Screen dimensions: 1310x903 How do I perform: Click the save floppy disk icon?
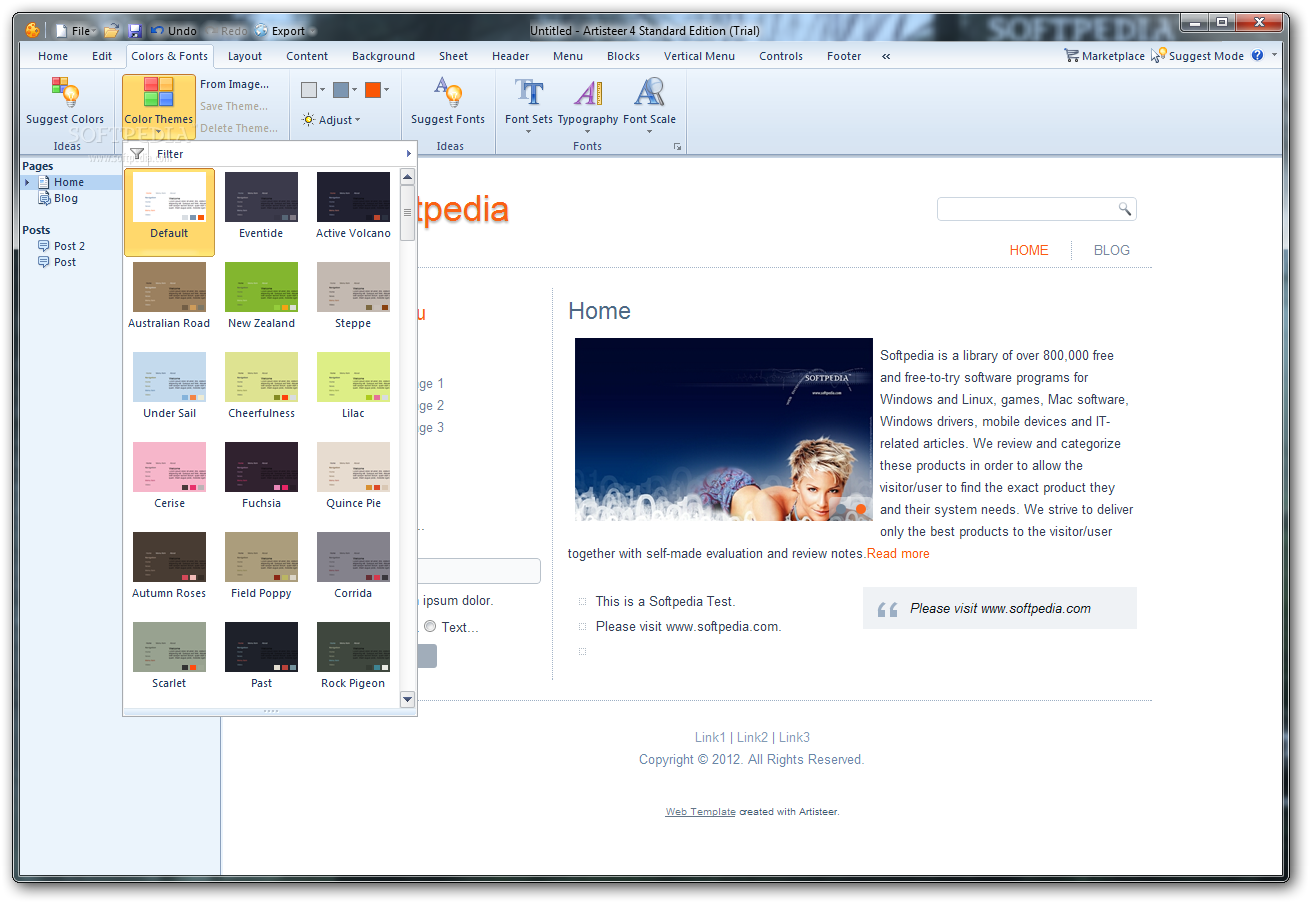[x=135, y=31]
